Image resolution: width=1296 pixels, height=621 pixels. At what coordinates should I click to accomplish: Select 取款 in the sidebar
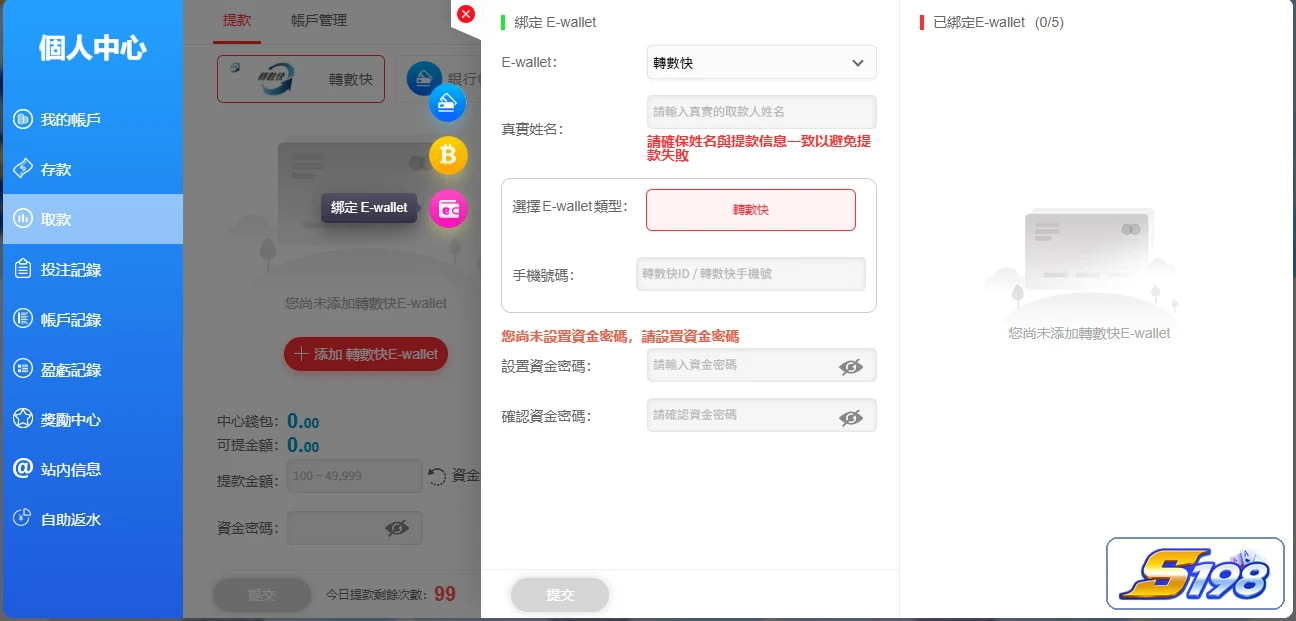click(x=92, y=219)
